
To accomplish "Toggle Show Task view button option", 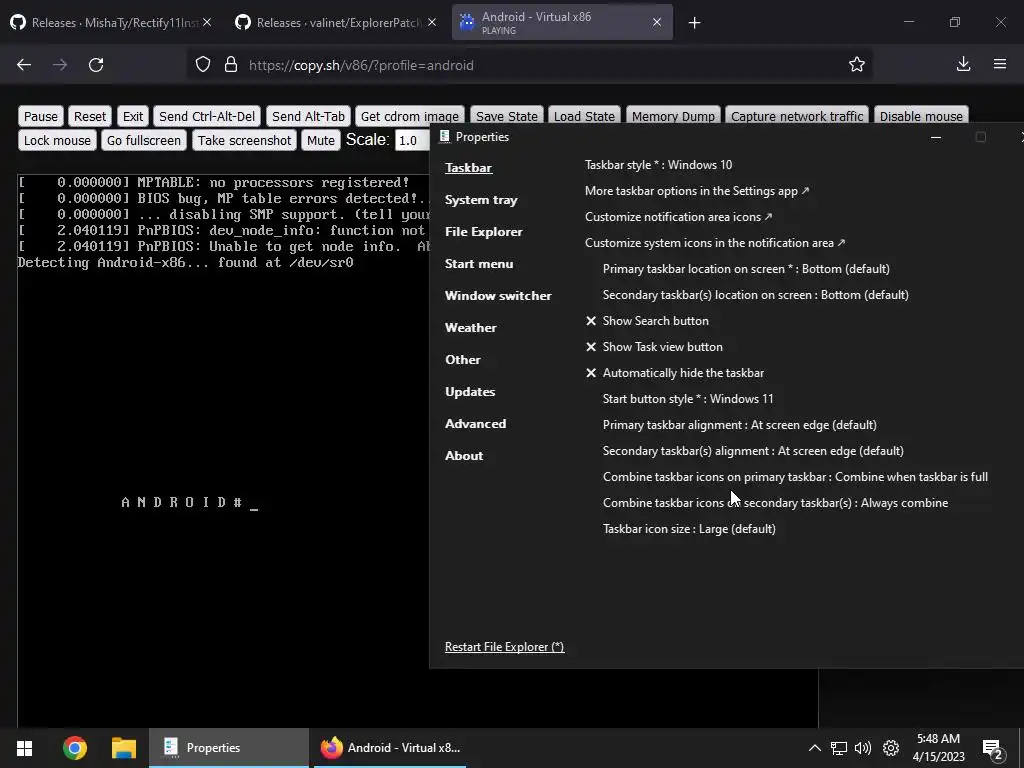I will click(x=654, y=347).
